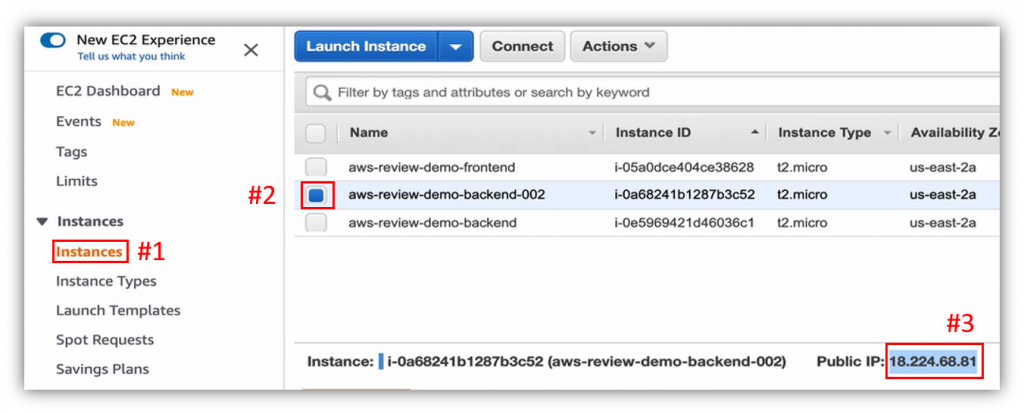The height and width of the screenshot is (414, 1024).
Task: Open the Launch Instance dropdown arrow
Action: 456,46
